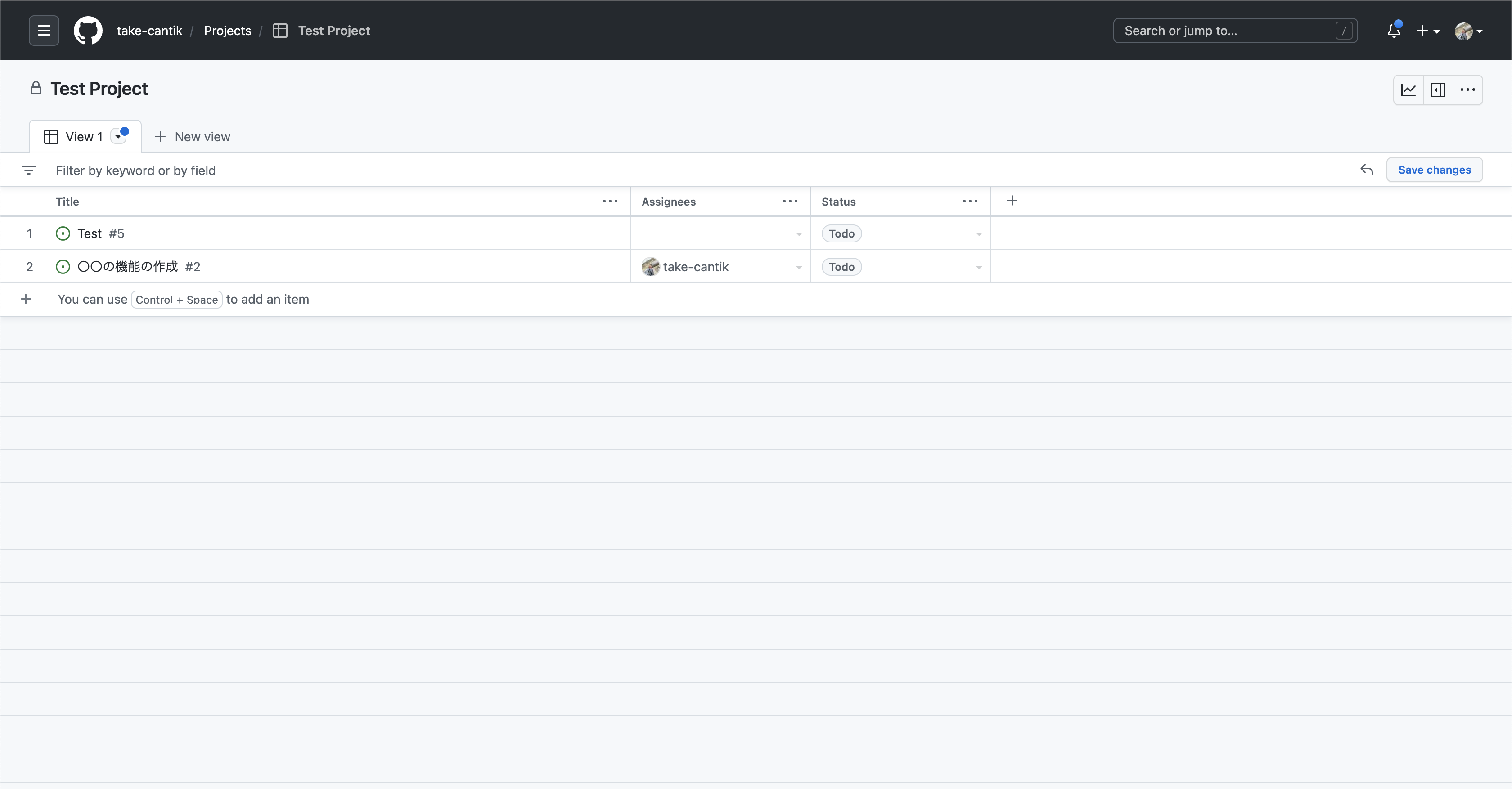Open Status column options menu
The width and height of the screenshot is (1512, 789).
point(970,201)
